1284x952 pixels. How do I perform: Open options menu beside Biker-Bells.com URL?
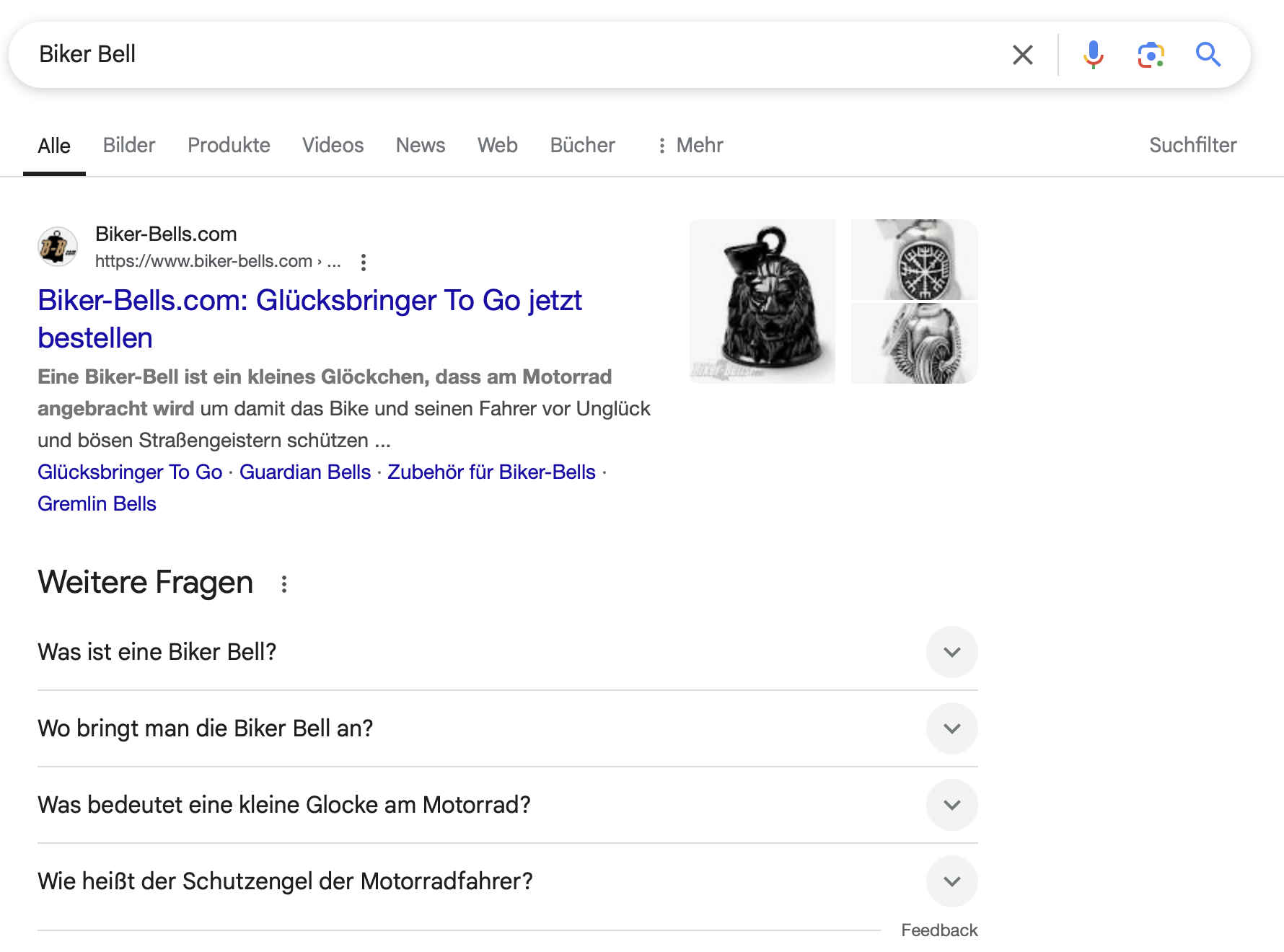[364, 262]
